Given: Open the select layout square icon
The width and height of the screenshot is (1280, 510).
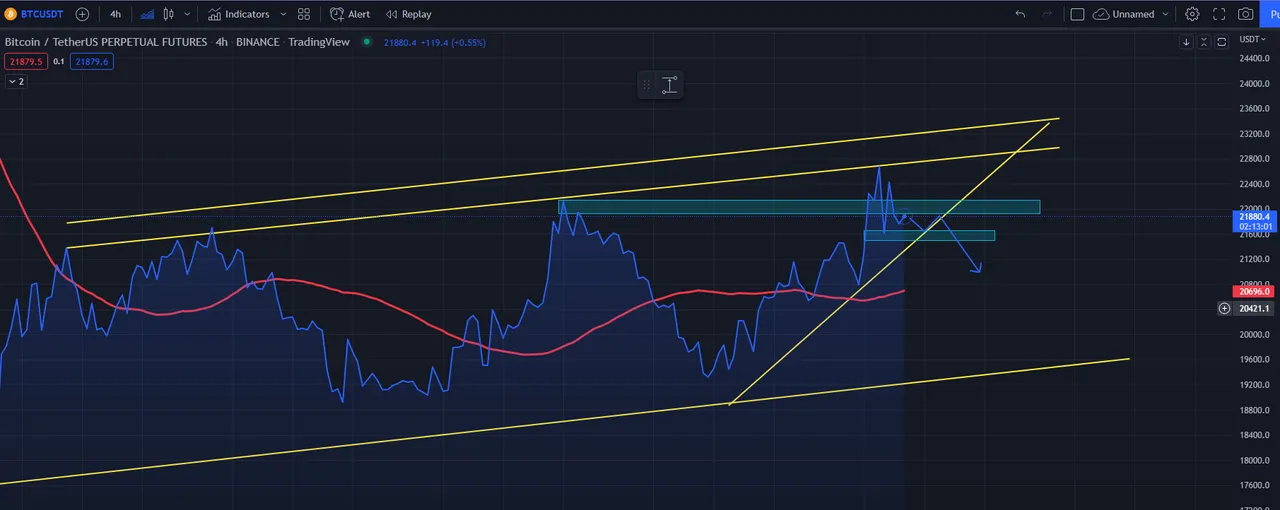Looking at the screenshot, I should click(x=1077, y=14).
